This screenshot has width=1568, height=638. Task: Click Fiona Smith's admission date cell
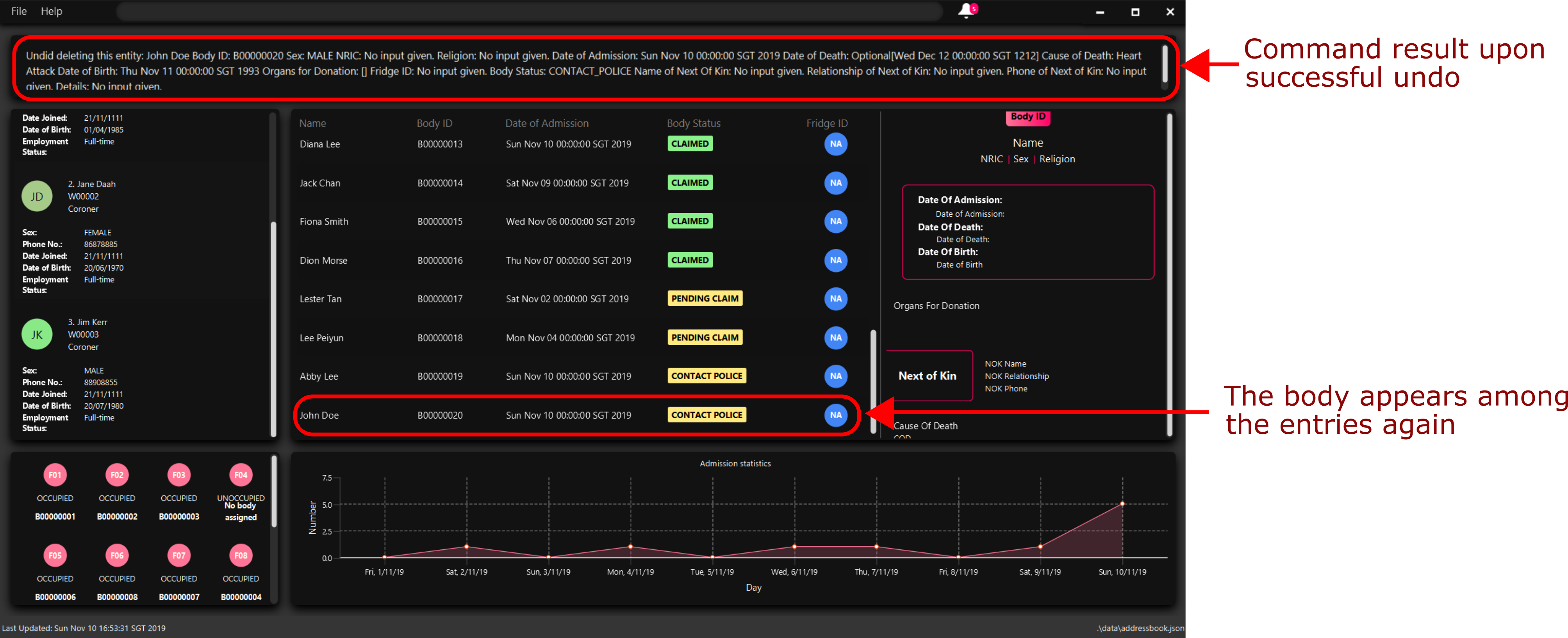[570, 222]
